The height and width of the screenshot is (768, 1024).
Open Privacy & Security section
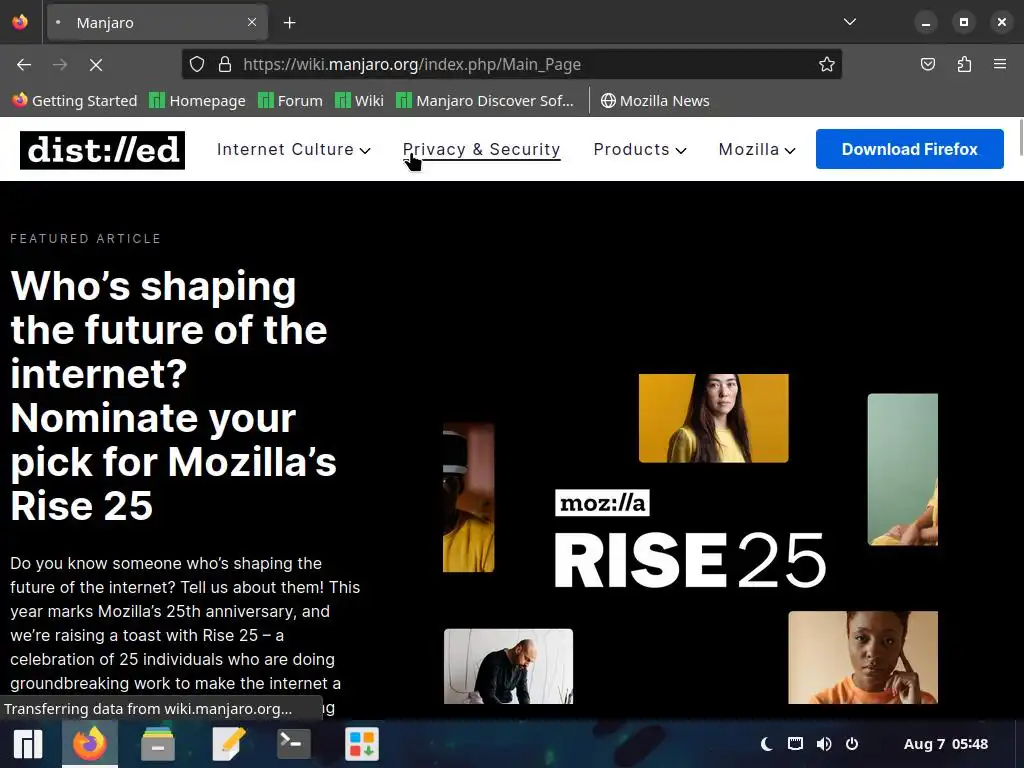coord(481,150)
